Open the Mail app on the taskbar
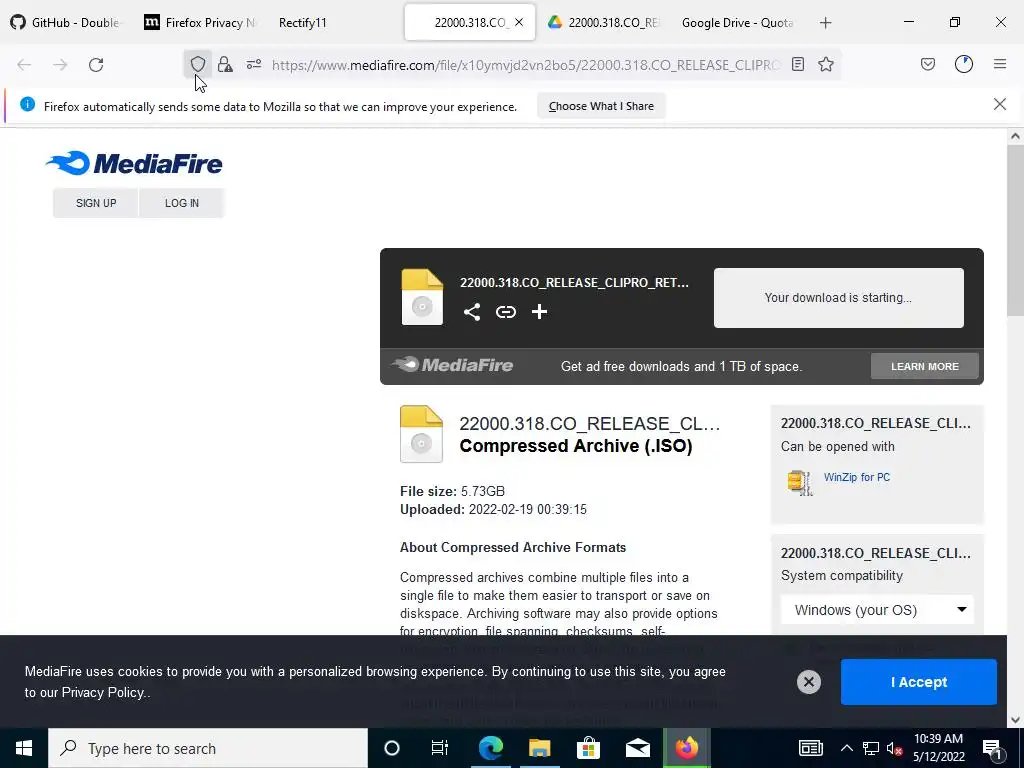The width and height of the screenshot is (1024, 768). [637, 748]
